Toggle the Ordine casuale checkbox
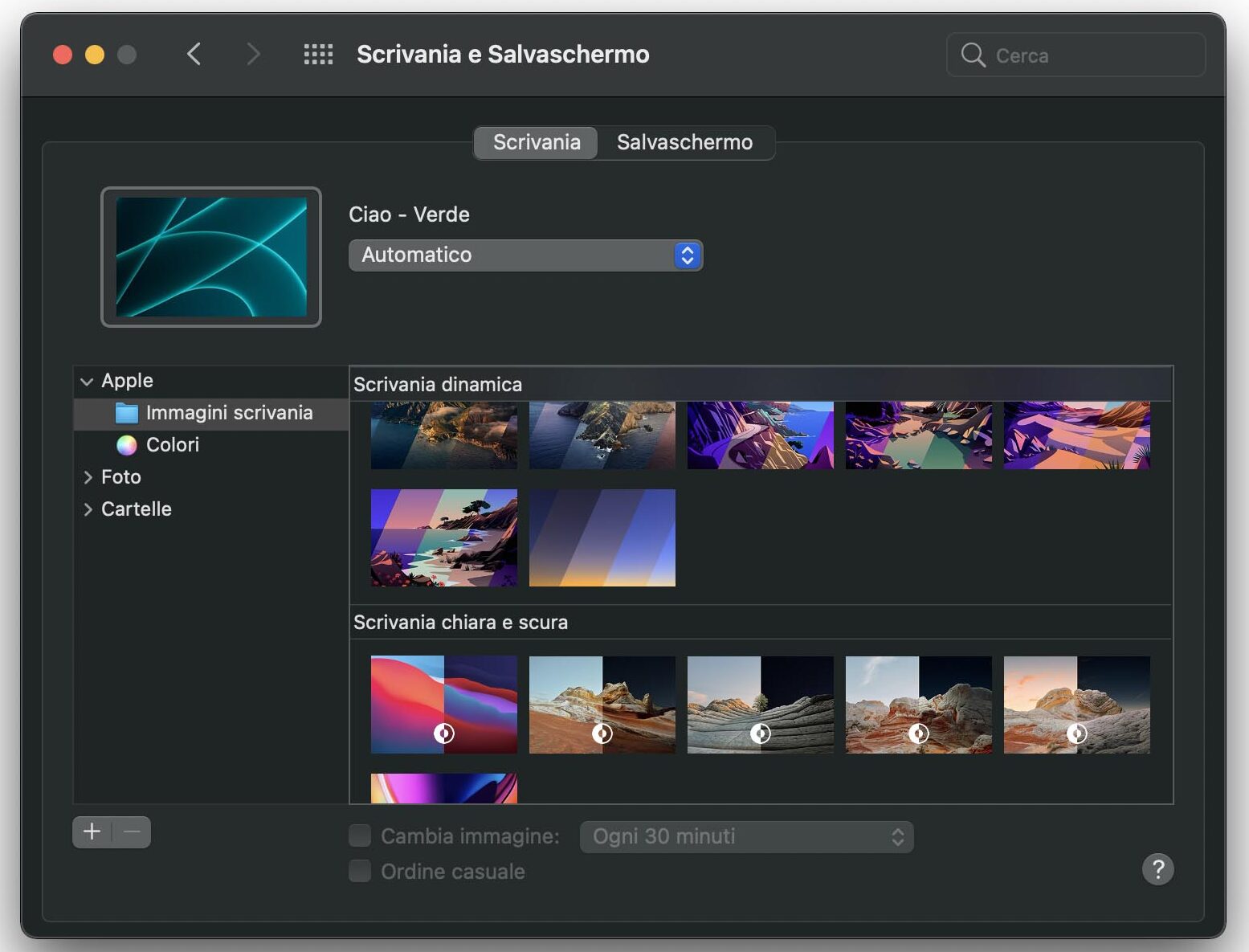The image size is (1249, 952). (360, 872)
